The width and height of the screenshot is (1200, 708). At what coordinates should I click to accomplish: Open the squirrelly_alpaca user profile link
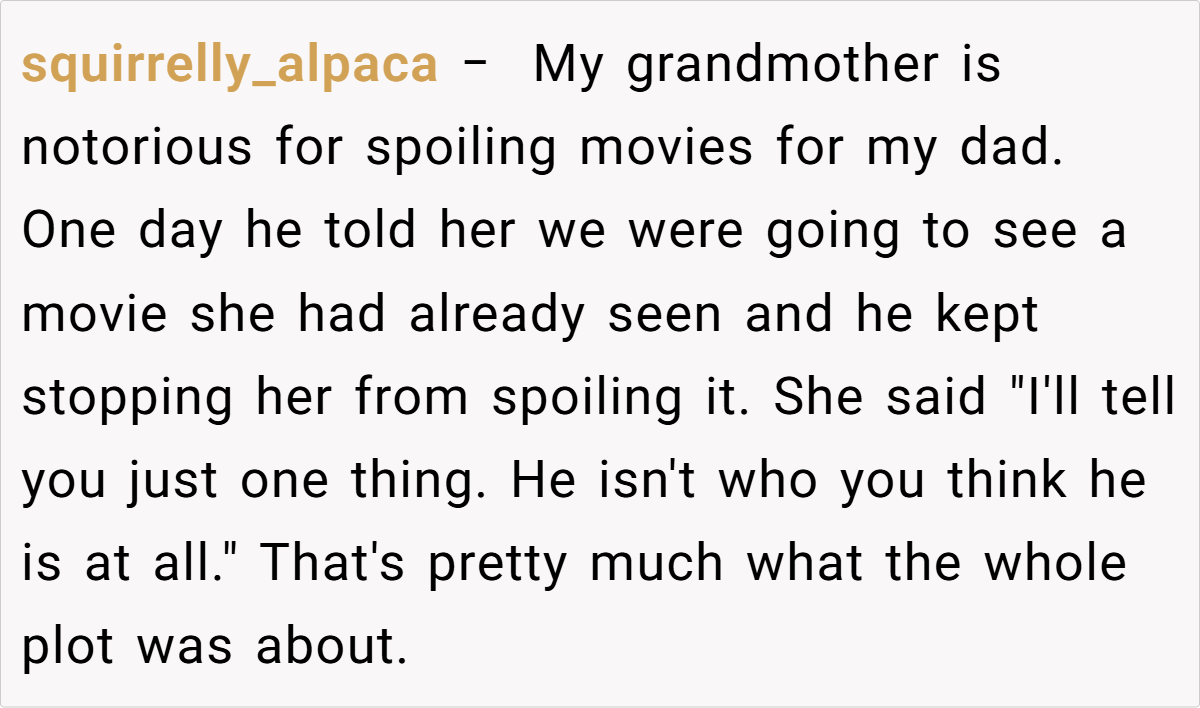pyautogui.click(x=229, y=66)
